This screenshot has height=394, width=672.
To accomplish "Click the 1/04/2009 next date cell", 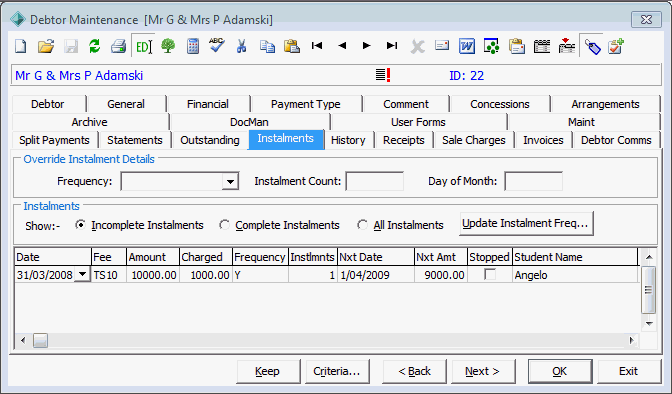I will pyautogui.click(x=376, y=275).
